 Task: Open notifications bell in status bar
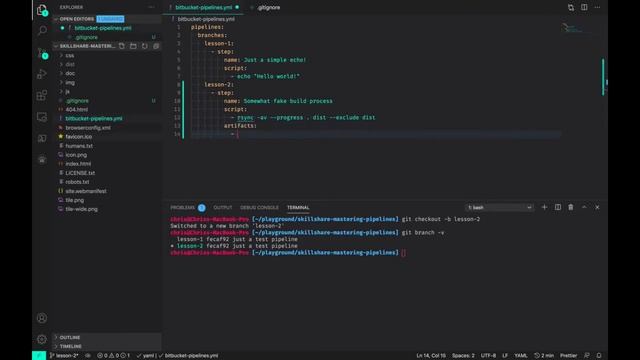599,356
